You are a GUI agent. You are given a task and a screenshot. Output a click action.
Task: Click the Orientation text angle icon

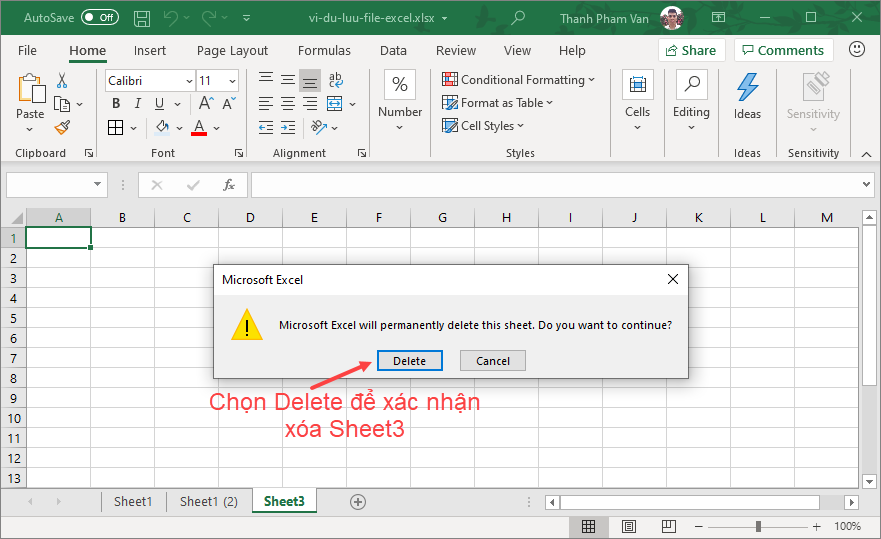319,128
